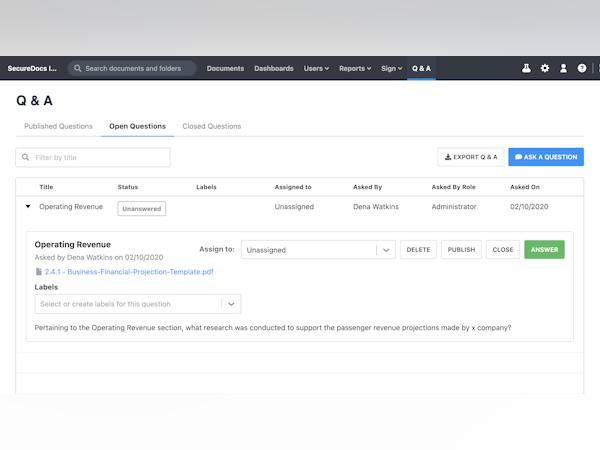This screenshot has width=600, height=450.
Task: Open the Business-Financial-Projection-Template.pdf link
Action: (129, 272)
